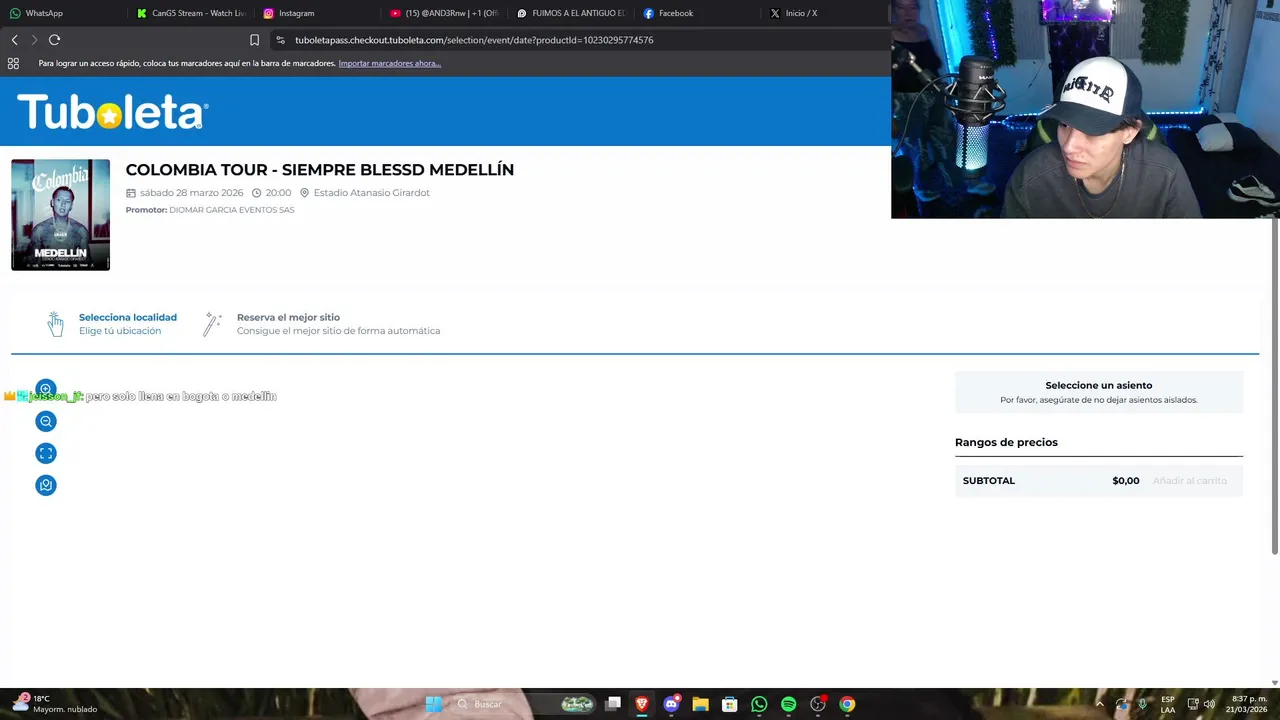1280x720 pixels.
Task: Click the microphone tray icon
Action: [1142, 704]
